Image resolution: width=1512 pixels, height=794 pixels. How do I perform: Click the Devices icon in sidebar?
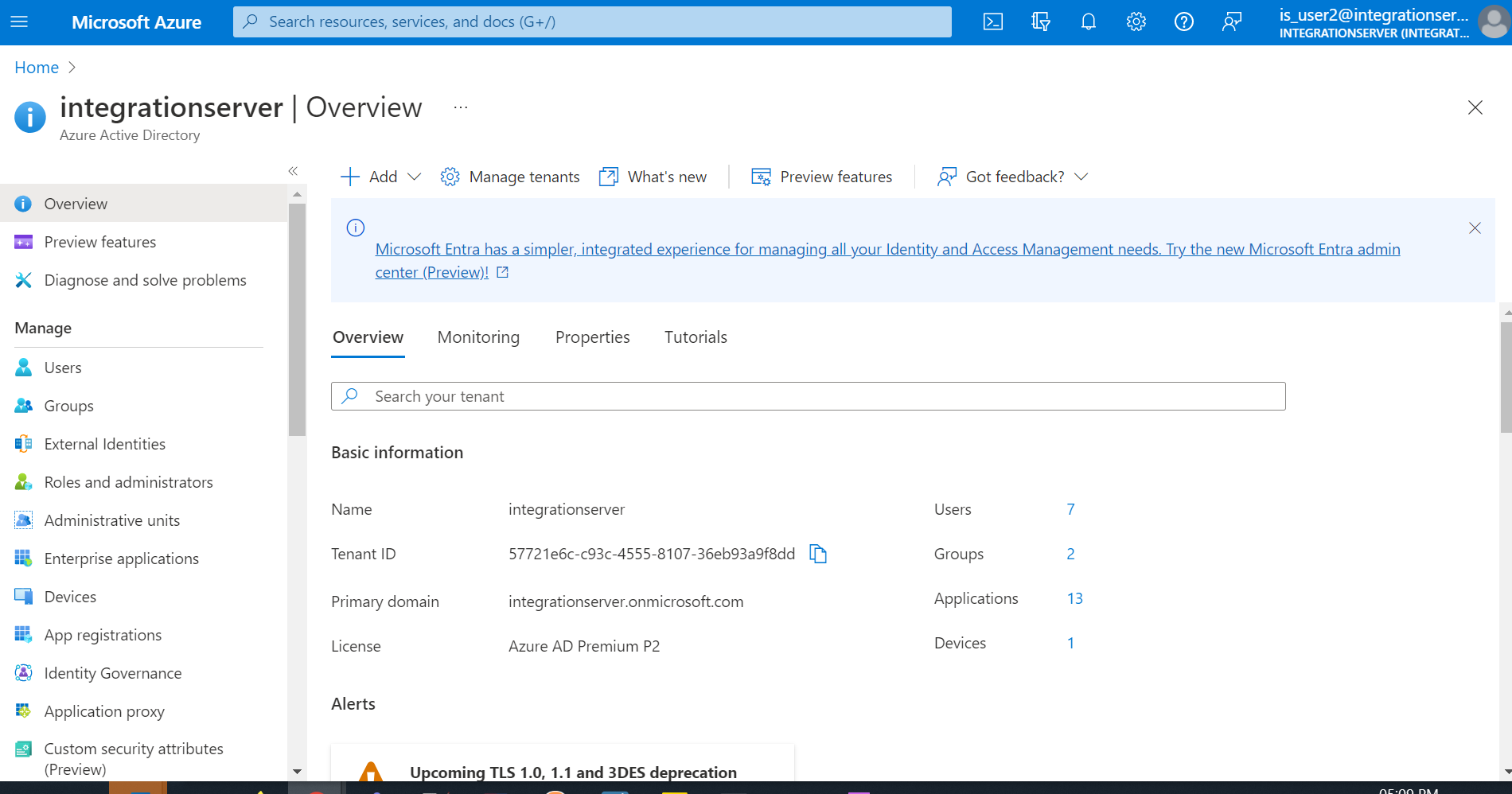click(x=24, y=597)
